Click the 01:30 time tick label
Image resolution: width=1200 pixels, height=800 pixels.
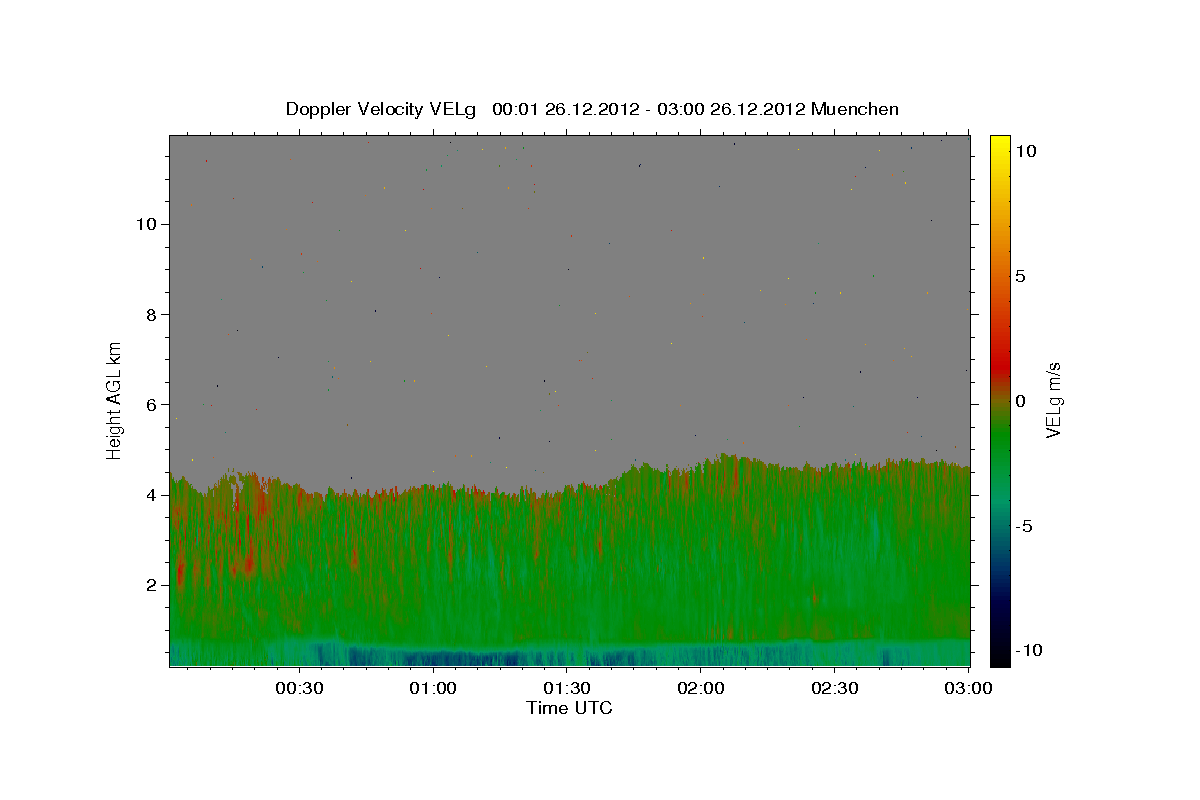(x=567, y=689)
